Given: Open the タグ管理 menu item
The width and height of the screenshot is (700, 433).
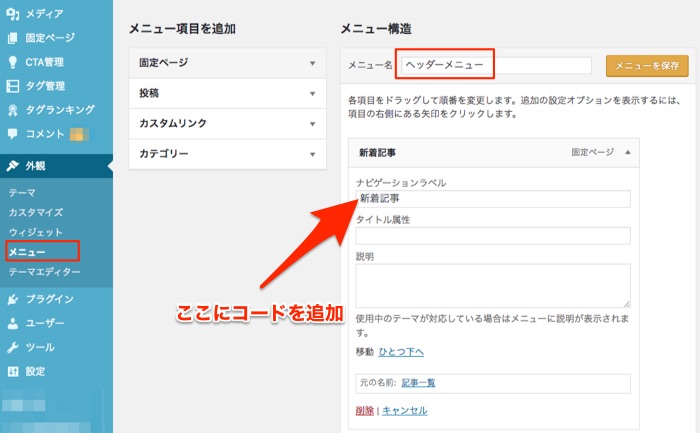Looking at the screenshot, I should [x=45, y=86].
